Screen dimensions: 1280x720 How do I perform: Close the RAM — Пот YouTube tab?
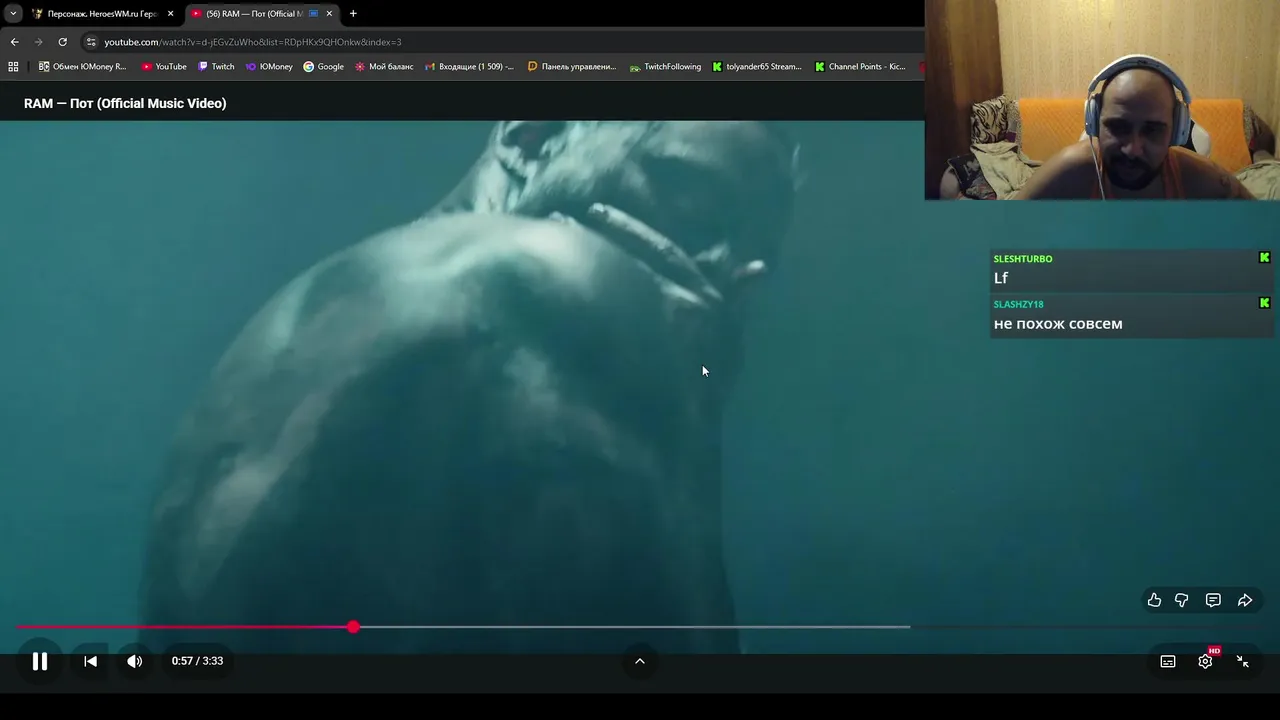pyautogui.click(x=329, y=14)
